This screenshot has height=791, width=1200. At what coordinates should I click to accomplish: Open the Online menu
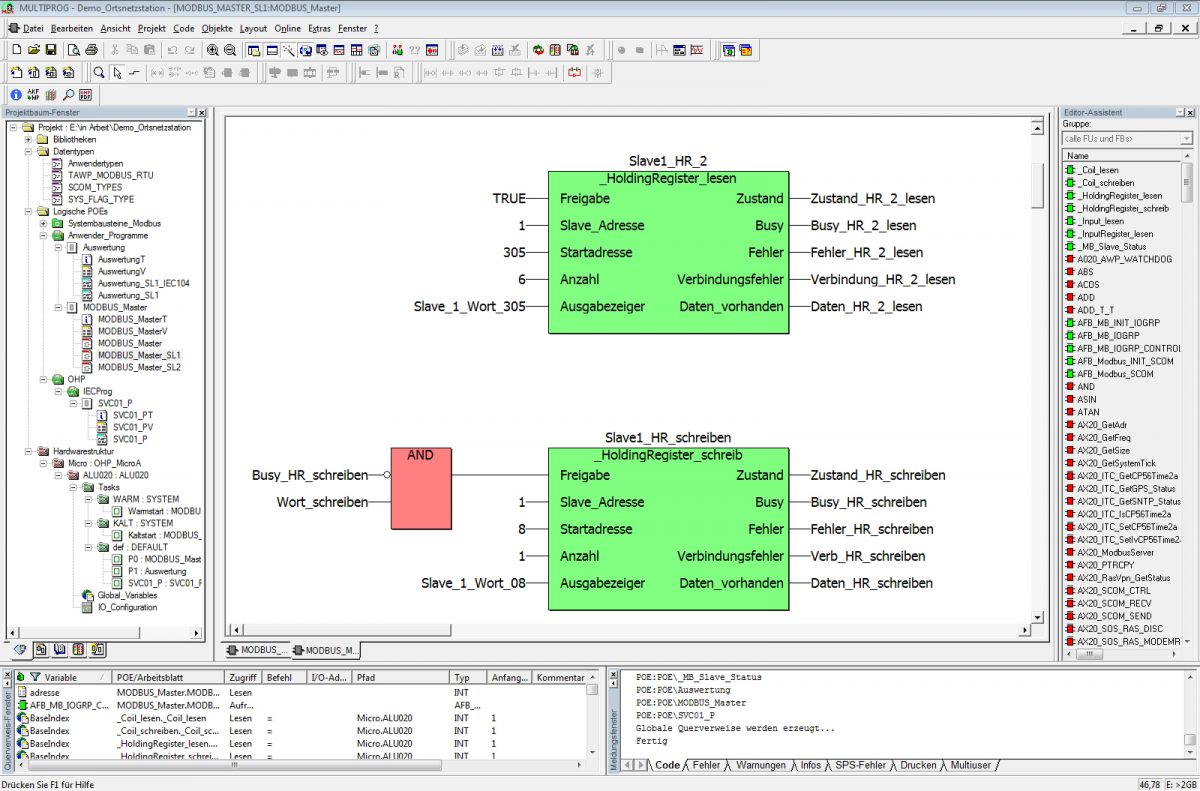287,28
